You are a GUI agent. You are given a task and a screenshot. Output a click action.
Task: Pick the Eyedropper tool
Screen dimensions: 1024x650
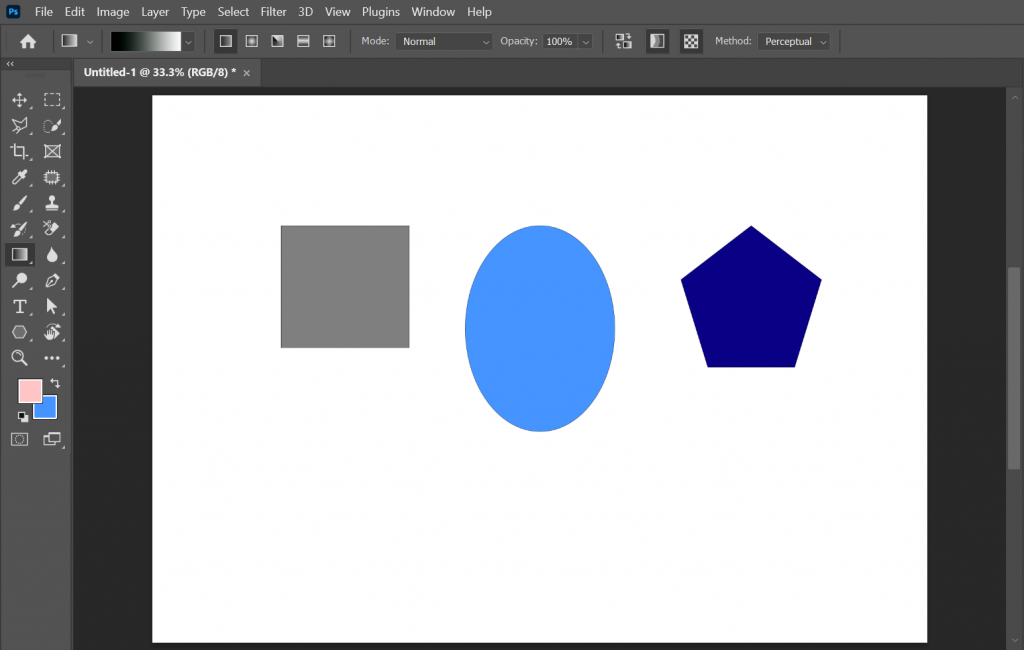pos(20,177)
